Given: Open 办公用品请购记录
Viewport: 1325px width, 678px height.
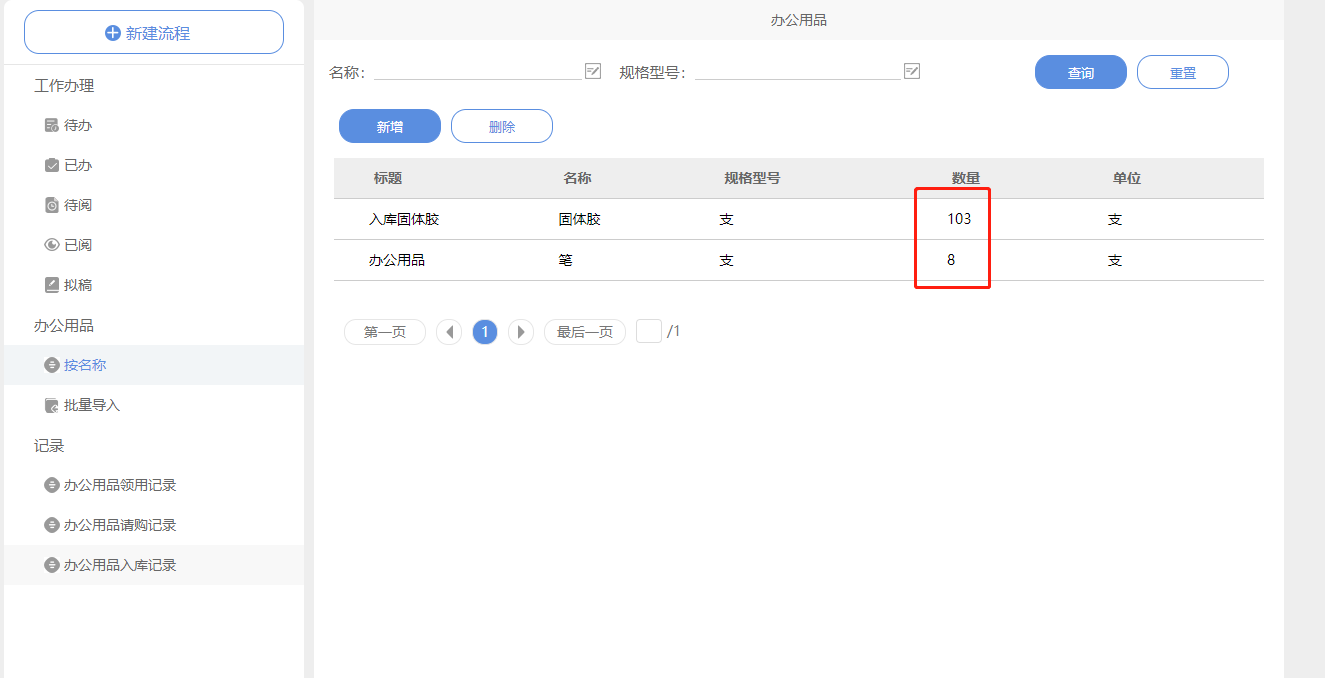Looking at the screenshot, I should pos(154,525).
